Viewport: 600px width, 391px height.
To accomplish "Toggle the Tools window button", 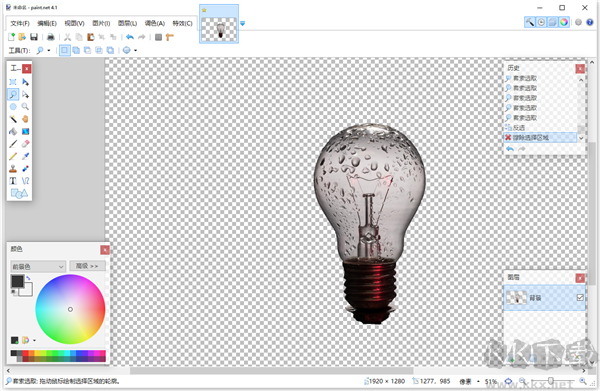I will click(x=530, y=22).
